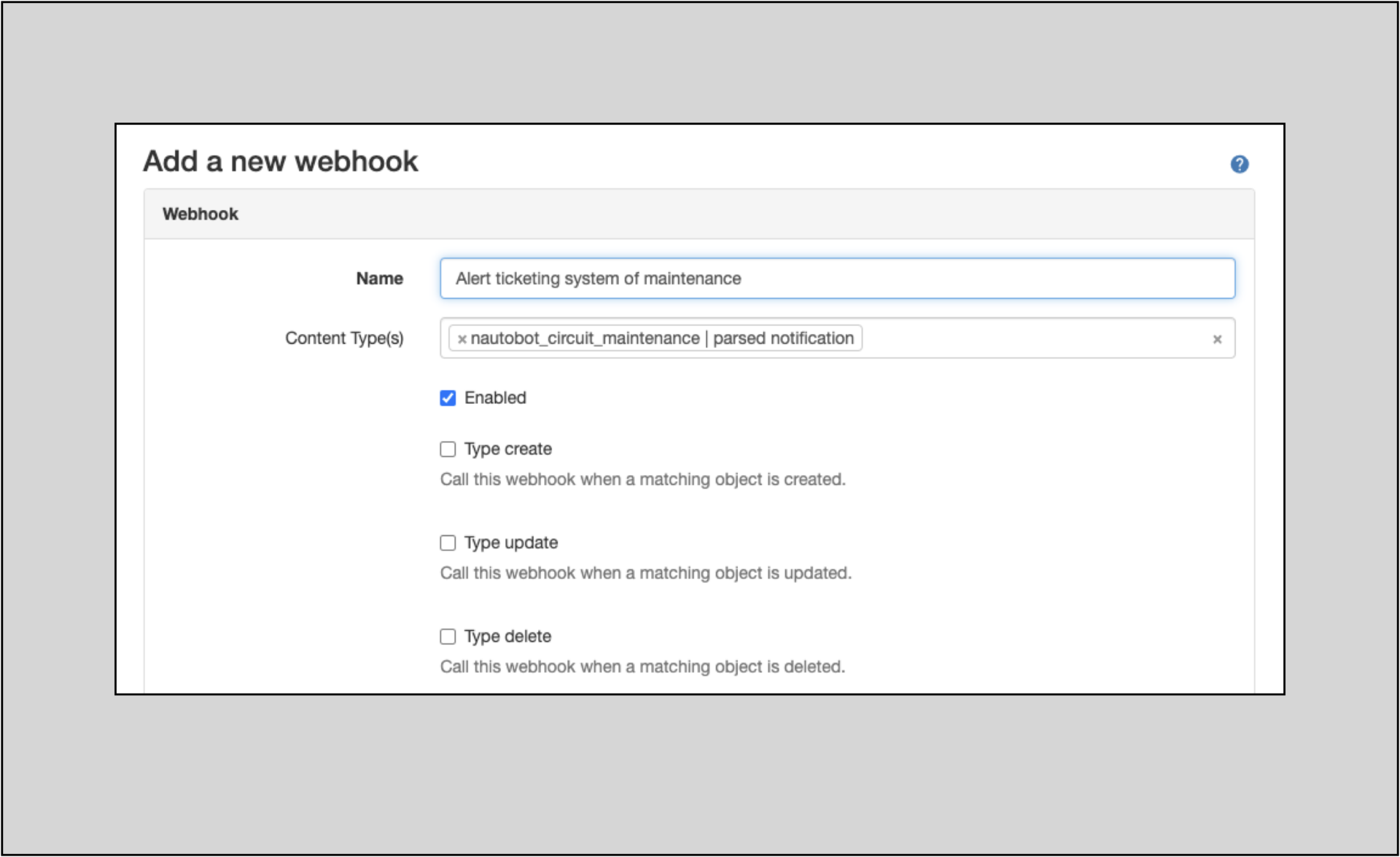This screenshot has height=857, width=1400.
Task: Click the Enabled checkbox label text
Action: point(495,398)
